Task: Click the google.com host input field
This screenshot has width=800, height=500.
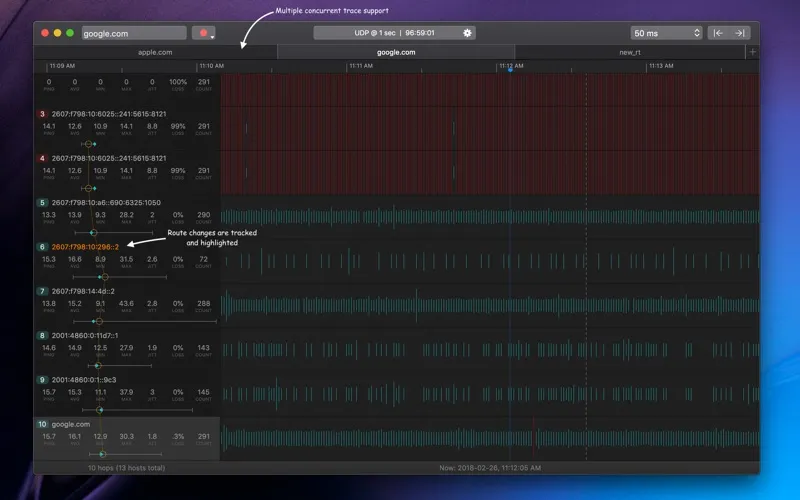Action: (134, 33)
